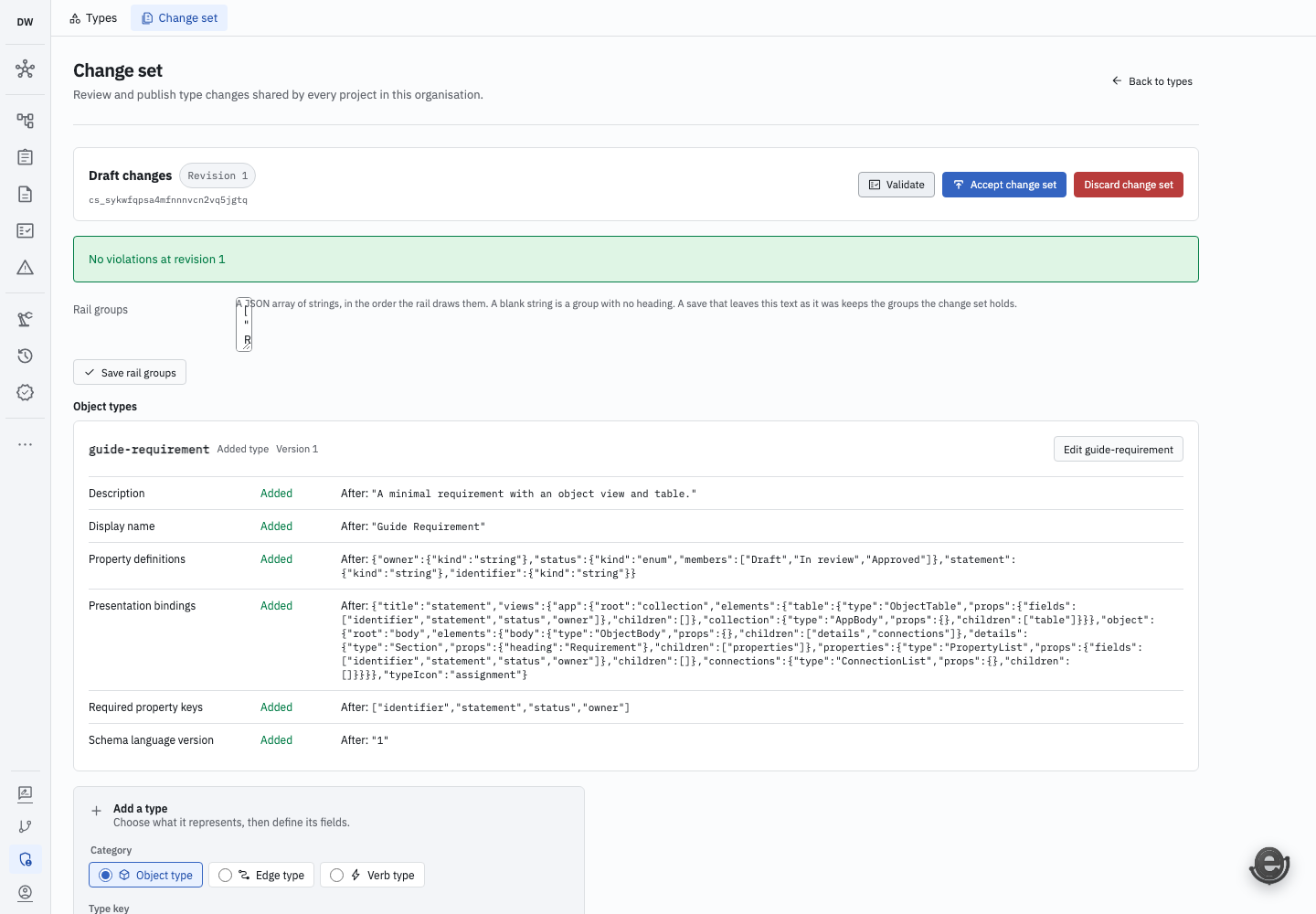The width and height of the screenshot is (1316, 914).
Task: Switch to the Types tab
Action: coord(93,18)
